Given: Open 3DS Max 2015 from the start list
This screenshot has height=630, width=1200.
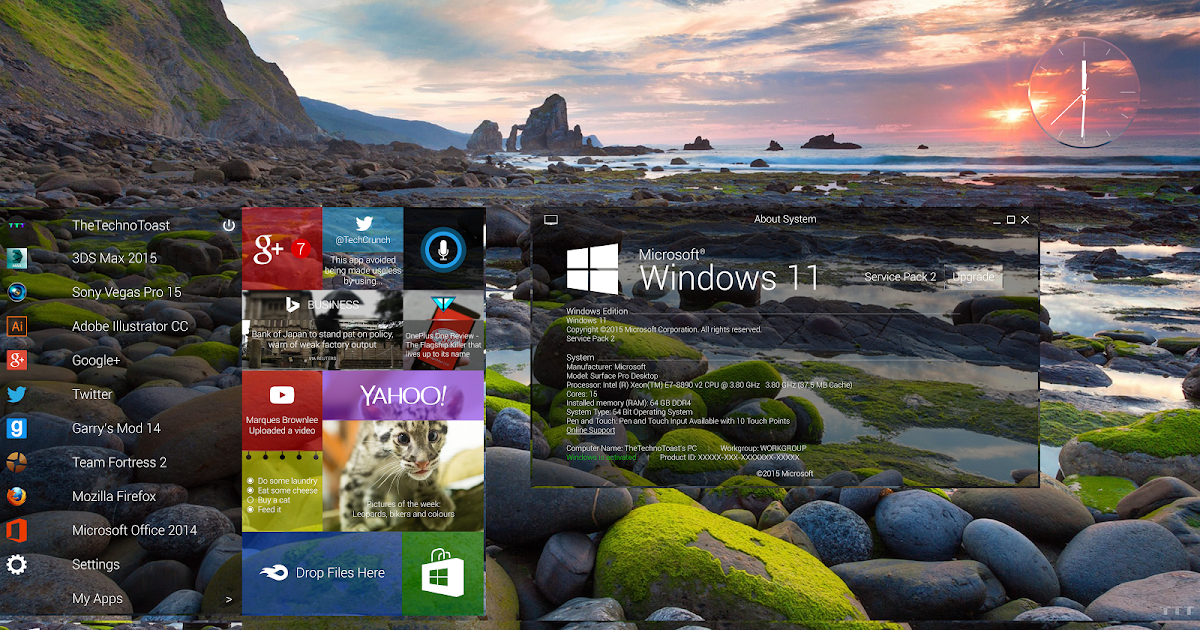Looking at the screenshot, I should 114,258.
